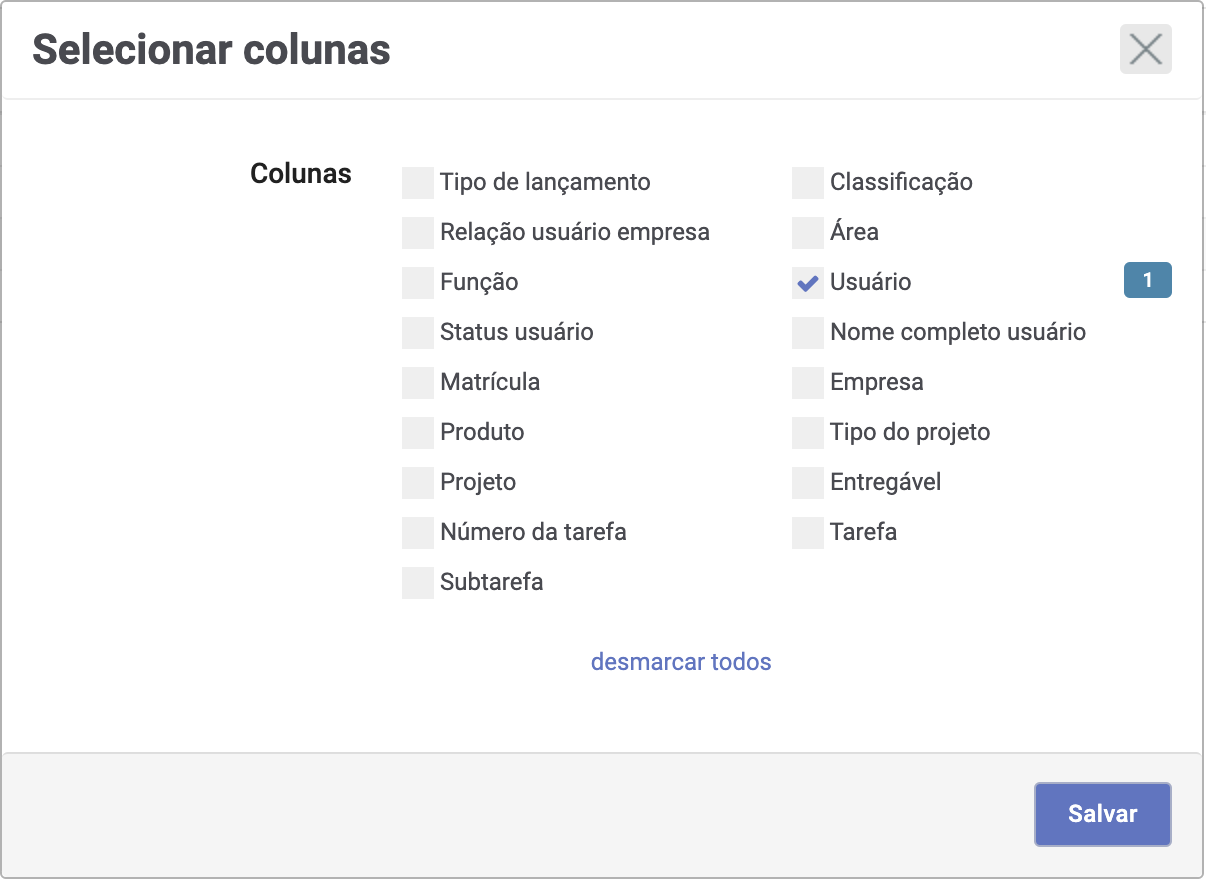Select the Área column checkbox
This screenshot has width=1206, height=882.
click(x=807, y=233)
